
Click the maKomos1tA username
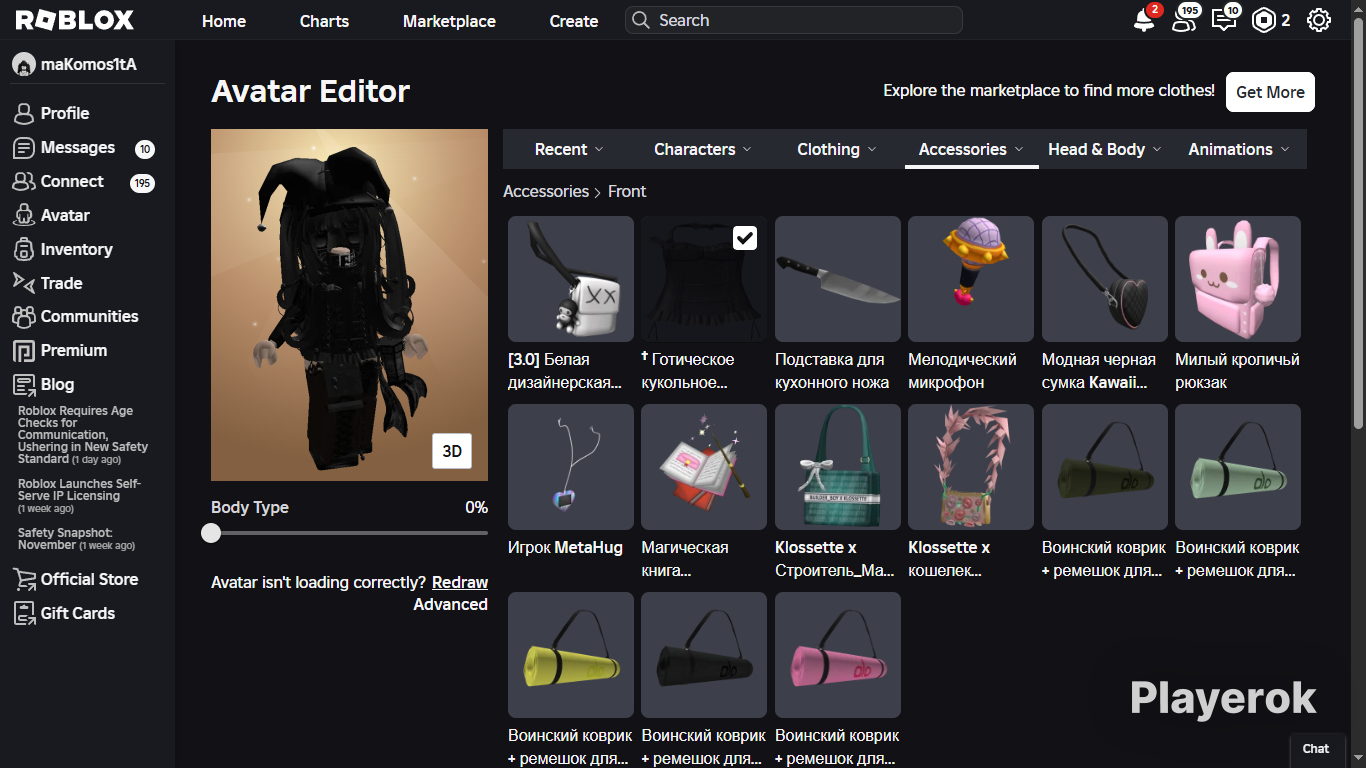tap(89, 65)
